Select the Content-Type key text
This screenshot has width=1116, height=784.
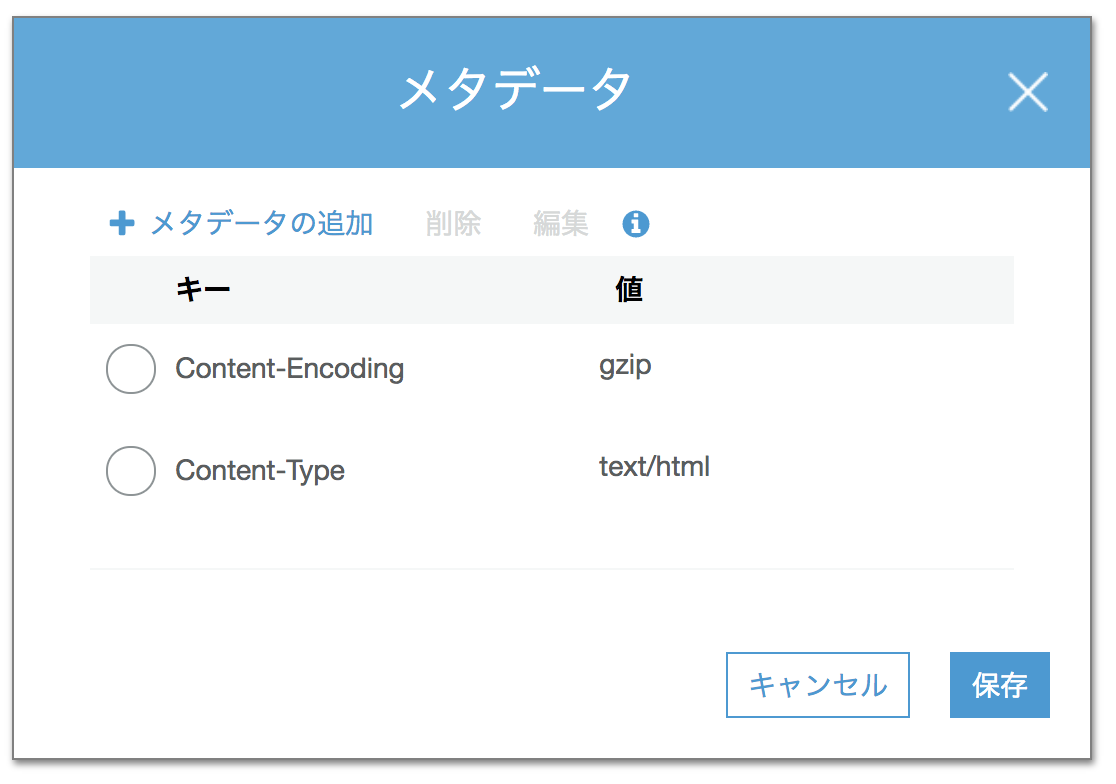[x=259, y=470]
